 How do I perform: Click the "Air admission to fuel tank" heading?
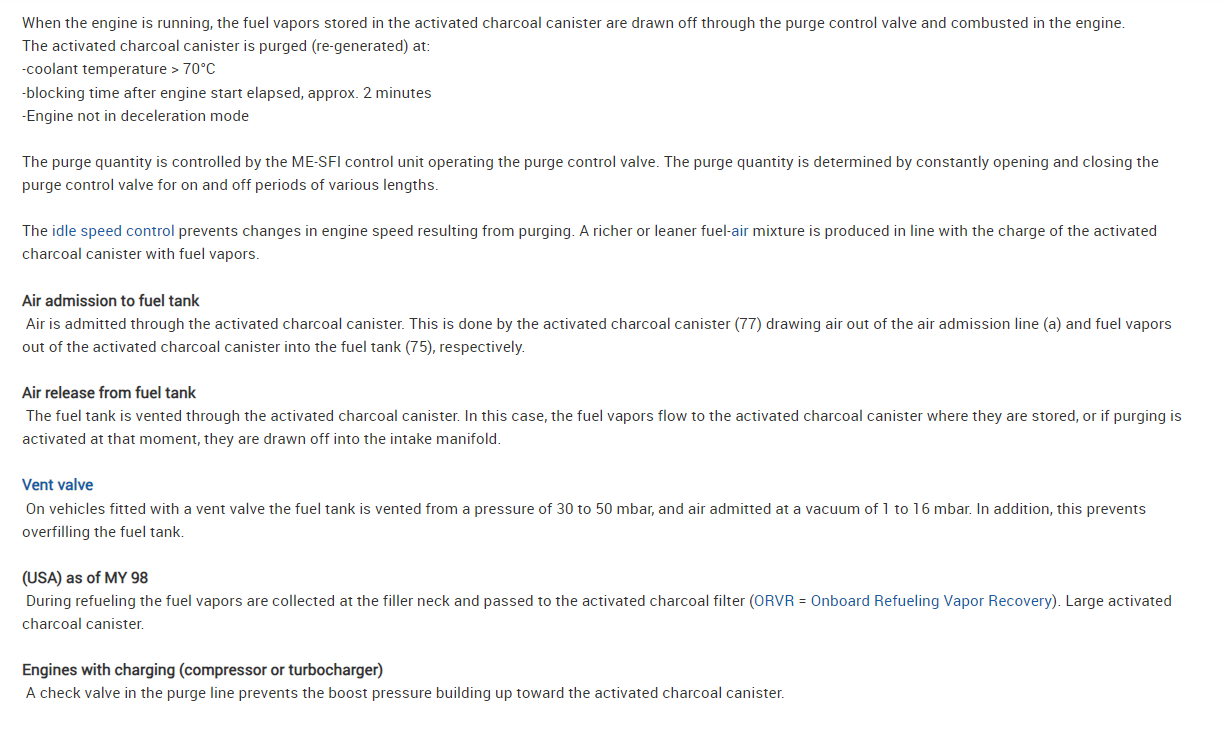[111, 301]
